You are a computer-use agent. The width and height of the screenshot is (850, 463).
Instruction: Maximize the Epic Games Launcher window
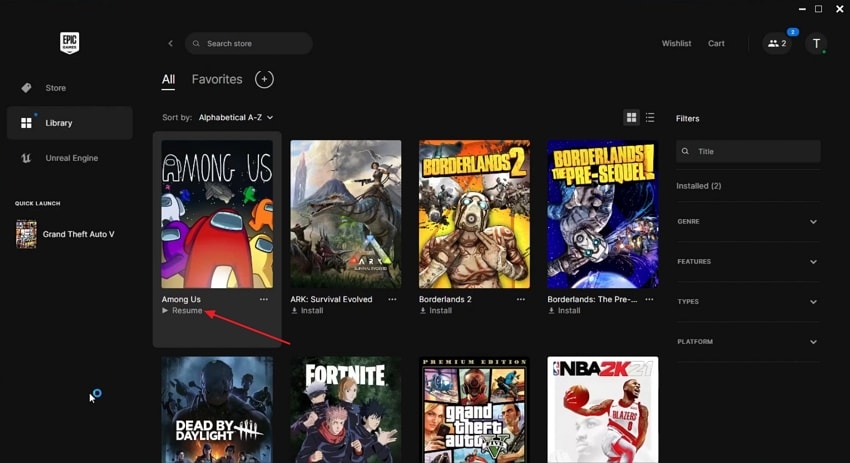coord(819,9)
